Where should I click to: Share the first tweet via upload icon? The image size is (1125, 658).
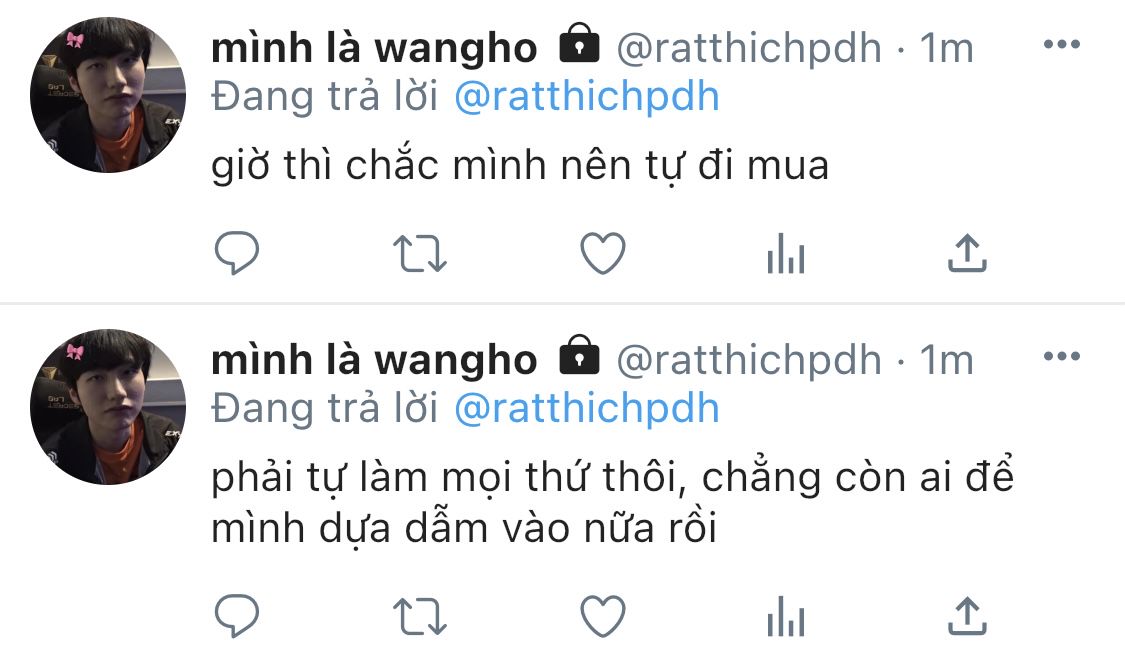(x=967, y=253)
